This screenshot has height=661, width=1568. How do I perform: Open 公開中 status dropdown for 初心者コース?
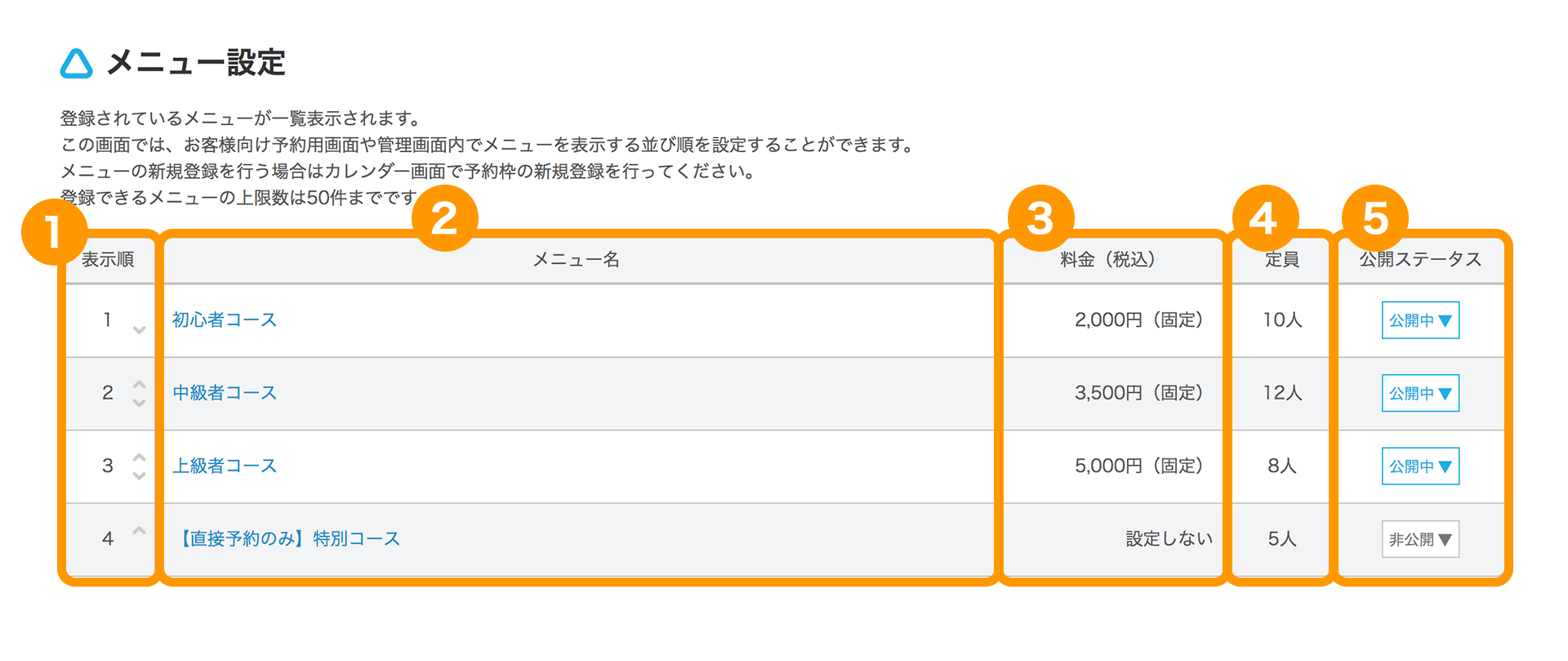(1420, 320)
